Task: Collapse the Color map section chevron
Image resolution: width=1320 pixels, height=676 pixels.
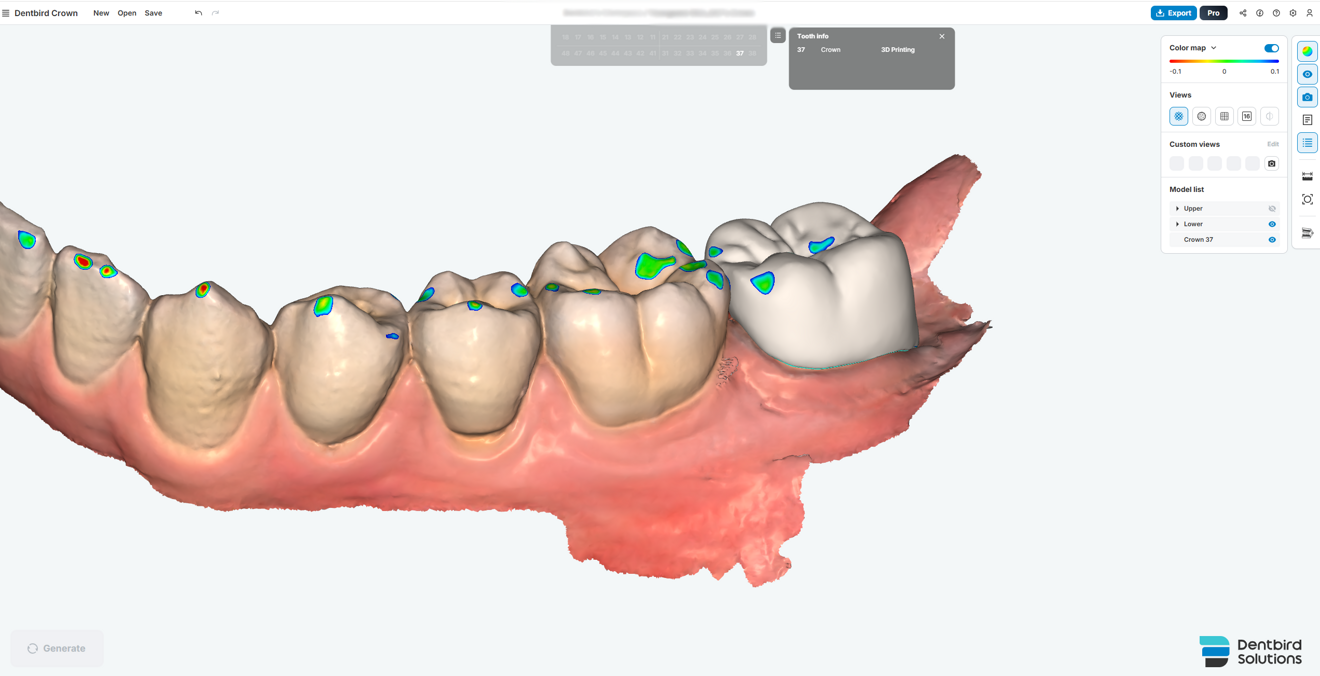Action: point(1213,47)
